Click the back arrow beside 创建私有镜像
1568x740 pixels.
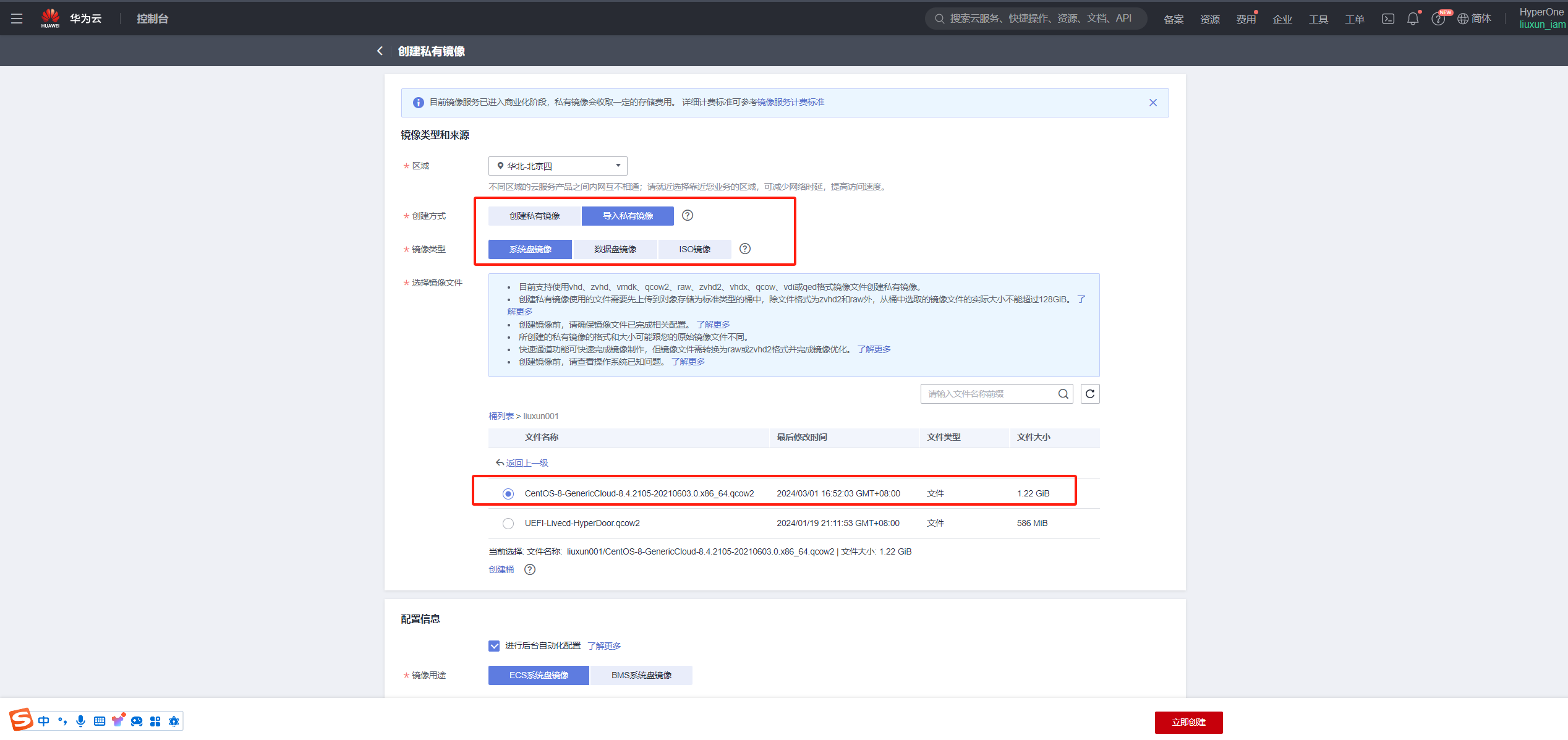click(380, 51)
